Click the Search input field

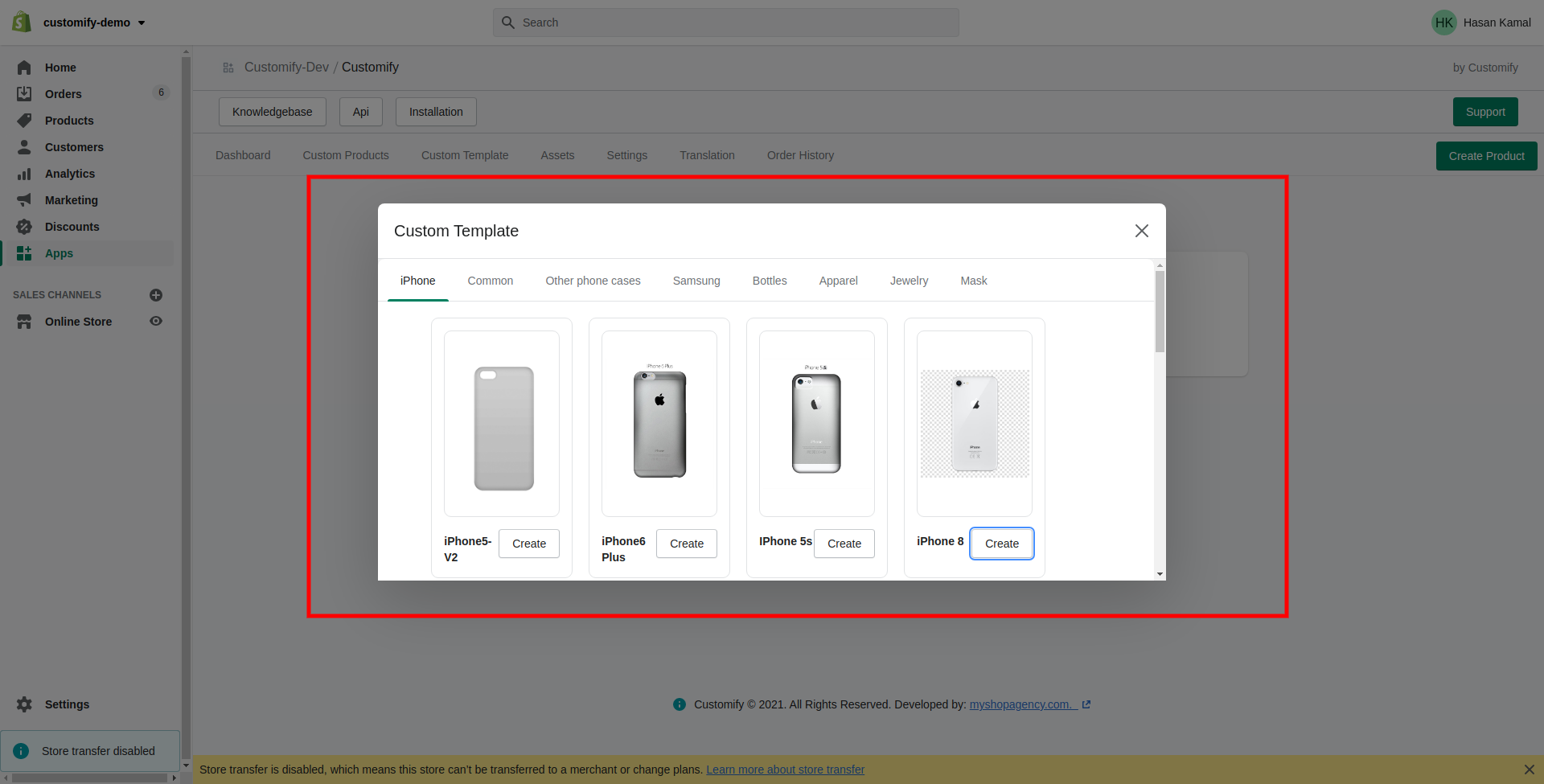[725, 23]
